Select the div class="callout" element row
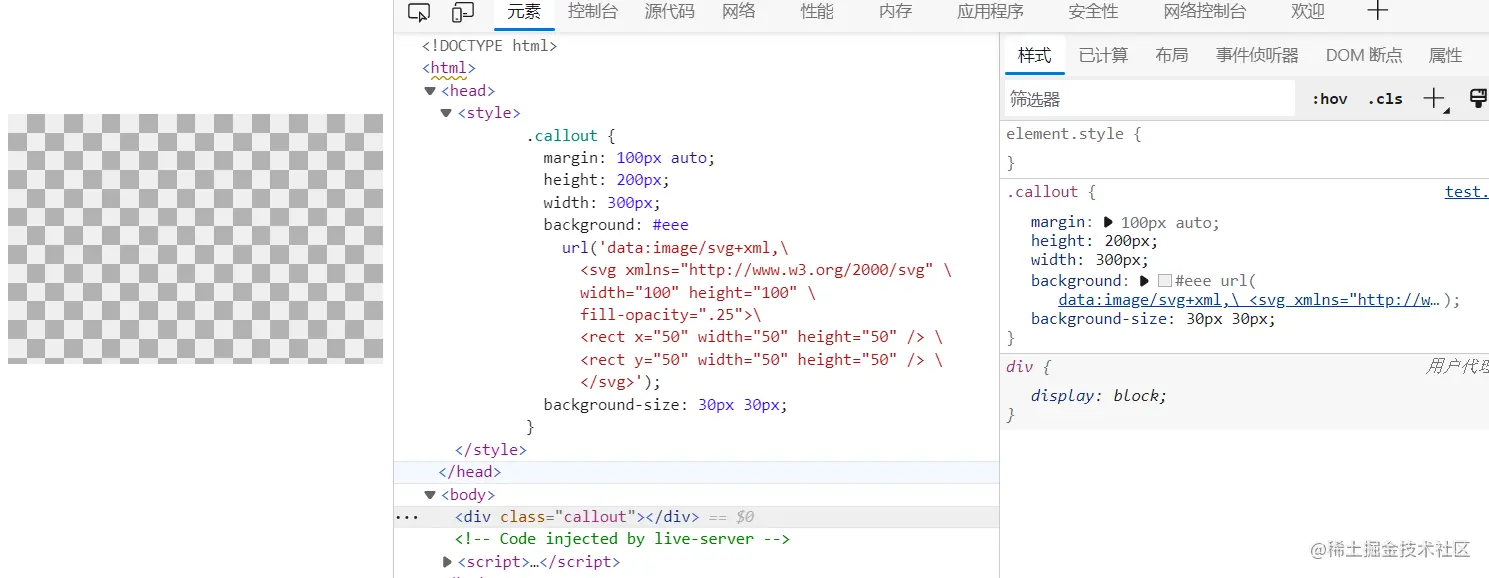The width and height of the screenshot is (1489, 578). 696,517
